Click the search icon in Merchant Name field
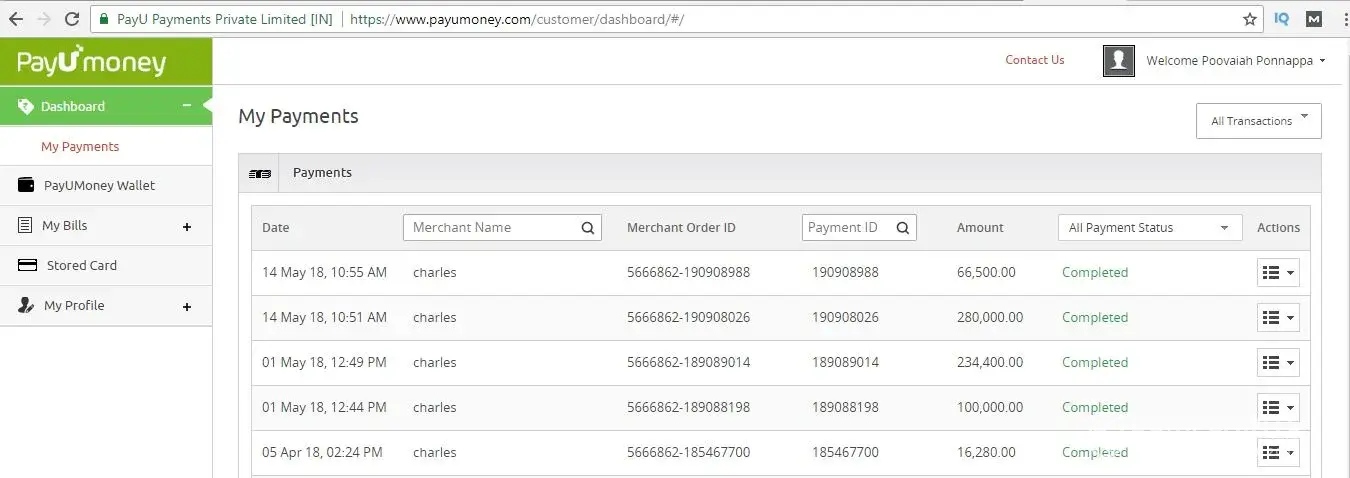 [x=588, y=228]
